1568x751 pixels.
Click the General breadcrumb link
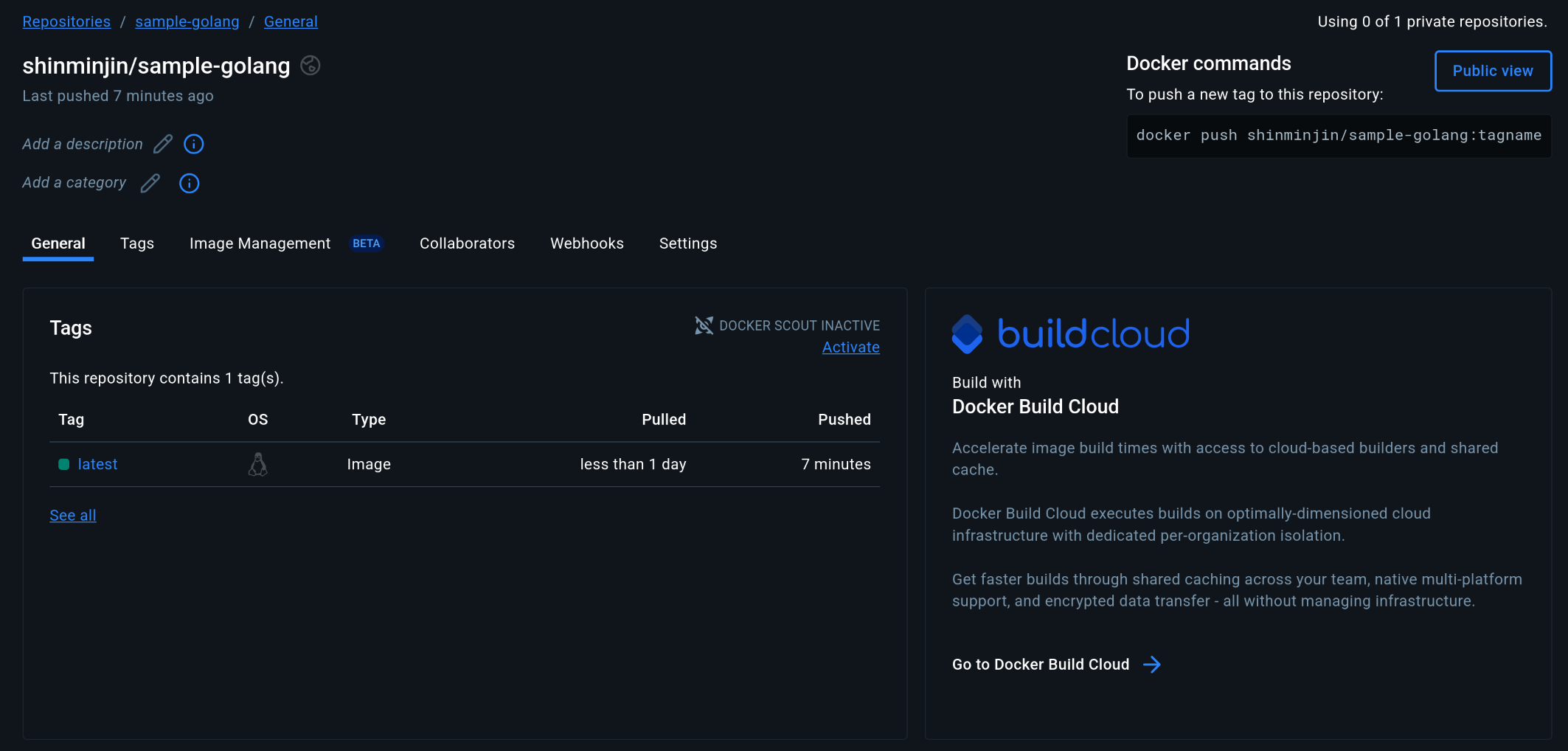coord(291,21)
